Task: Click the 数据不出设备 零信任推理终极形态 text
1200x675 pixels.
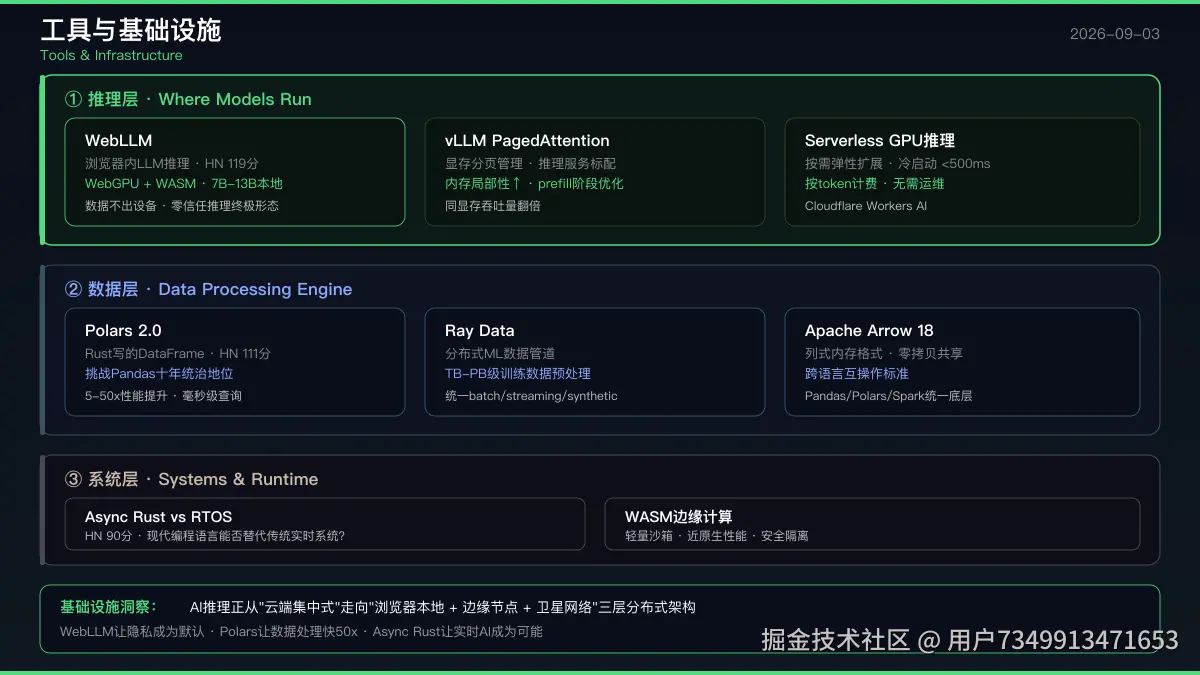Action: coord(182,206)
